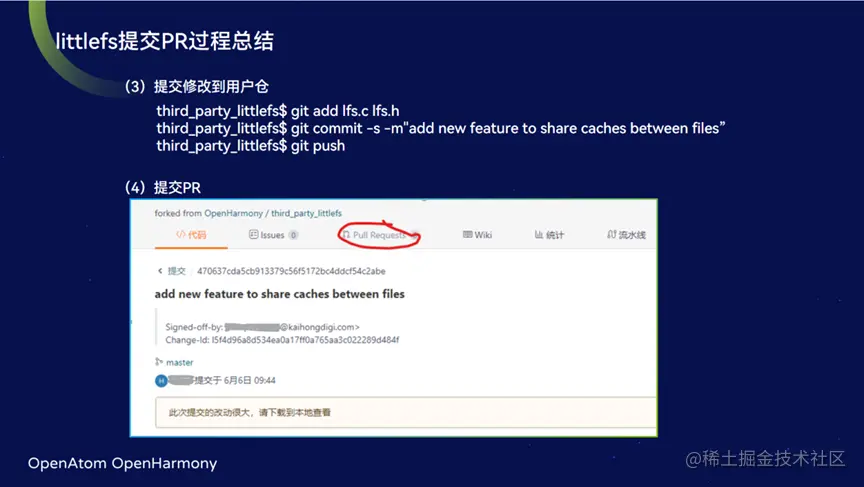Switch to the Issues tab
The image size is (864, 487).
click(x=273, y=235)
